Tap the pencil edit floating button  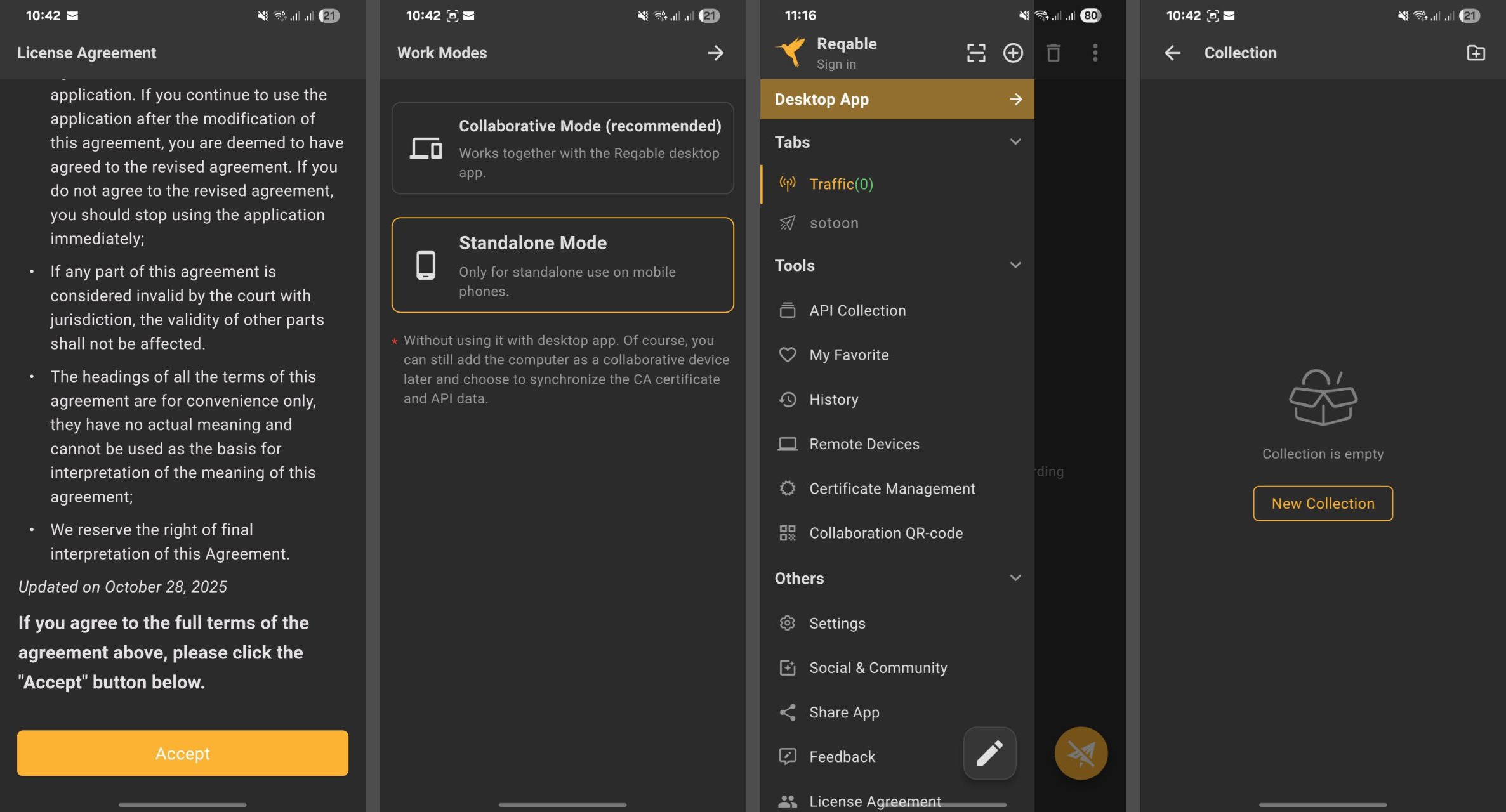coord(989,753)
